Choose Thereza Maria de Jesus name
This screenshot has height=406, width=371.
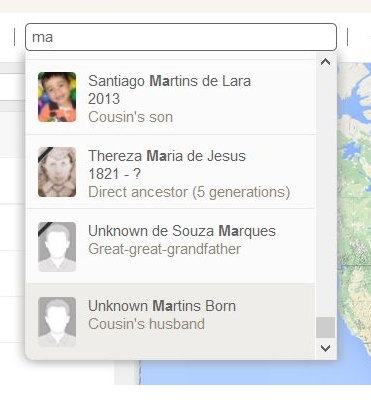[x=167, y=156]
